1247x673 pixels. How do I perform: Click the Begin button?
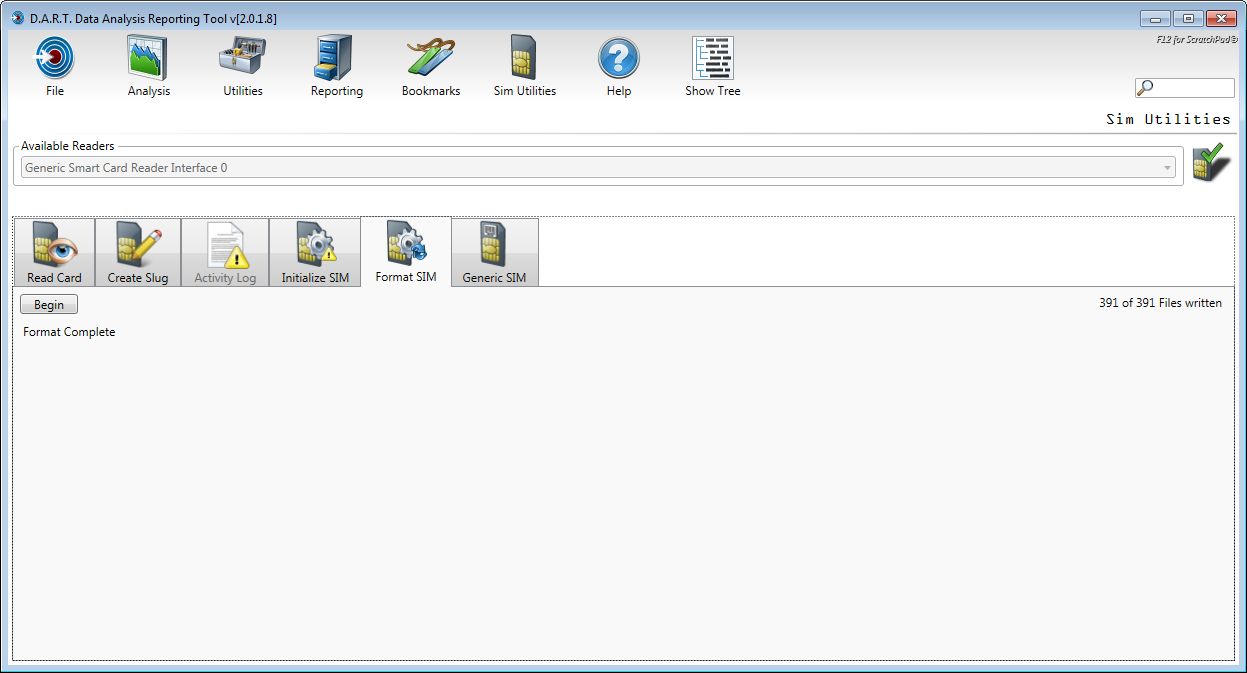pos(49,305)
